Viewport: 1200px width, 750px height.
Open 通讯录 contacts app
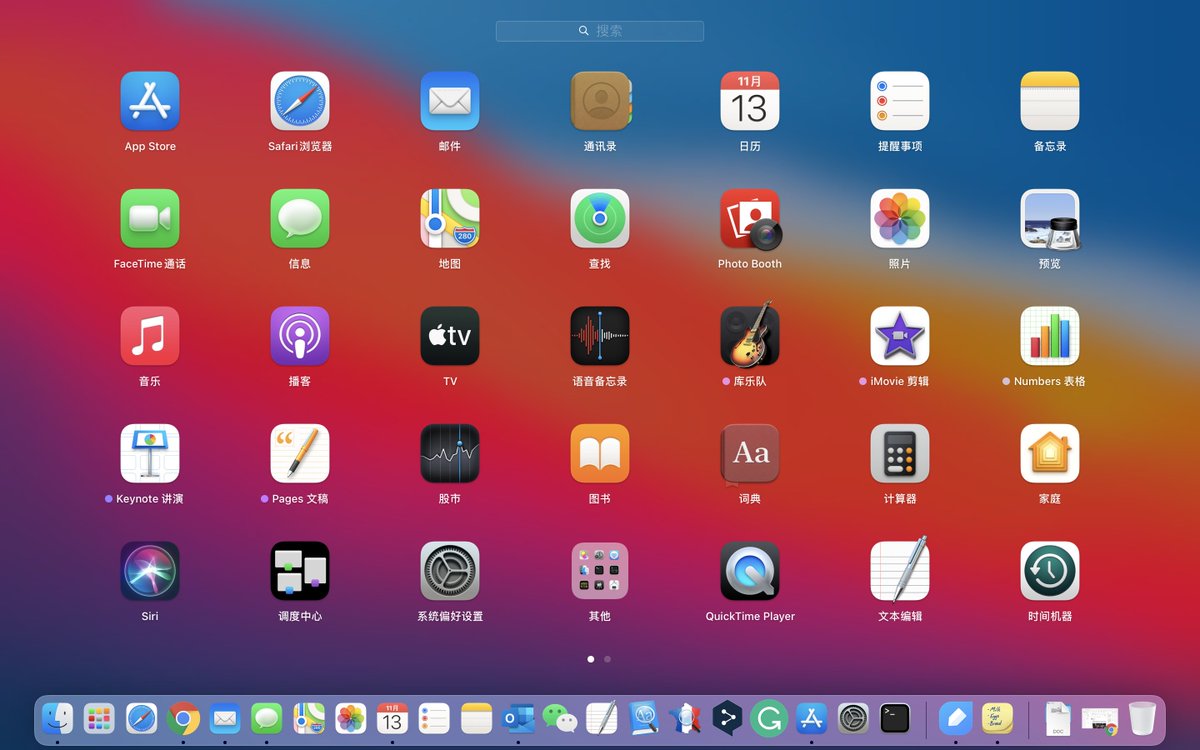tap(600, 101)
